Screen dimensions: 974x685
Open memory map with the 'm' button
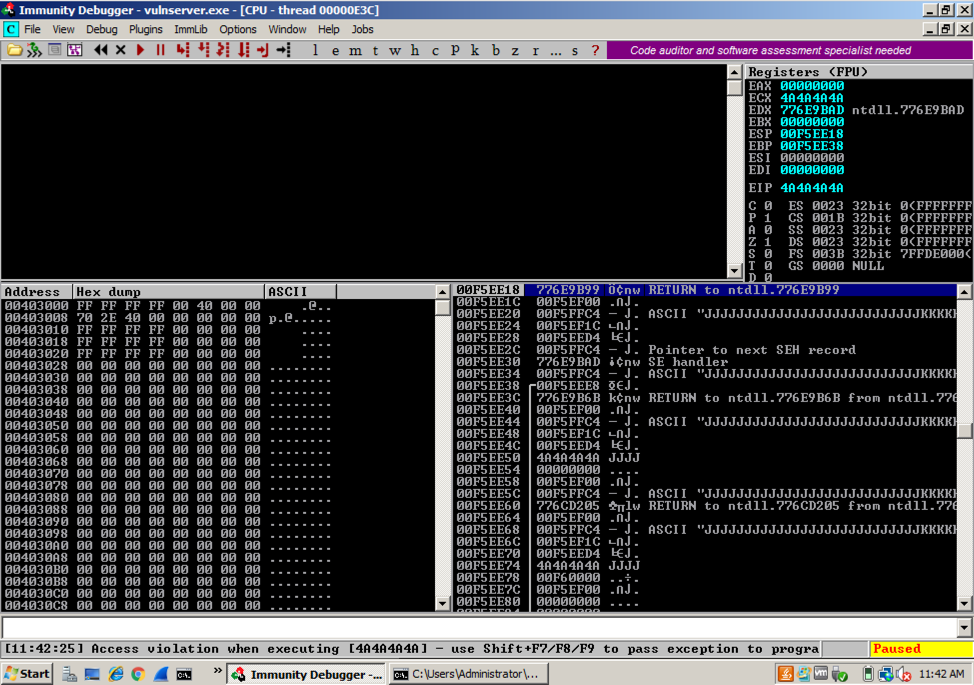[x=355, y=50]
